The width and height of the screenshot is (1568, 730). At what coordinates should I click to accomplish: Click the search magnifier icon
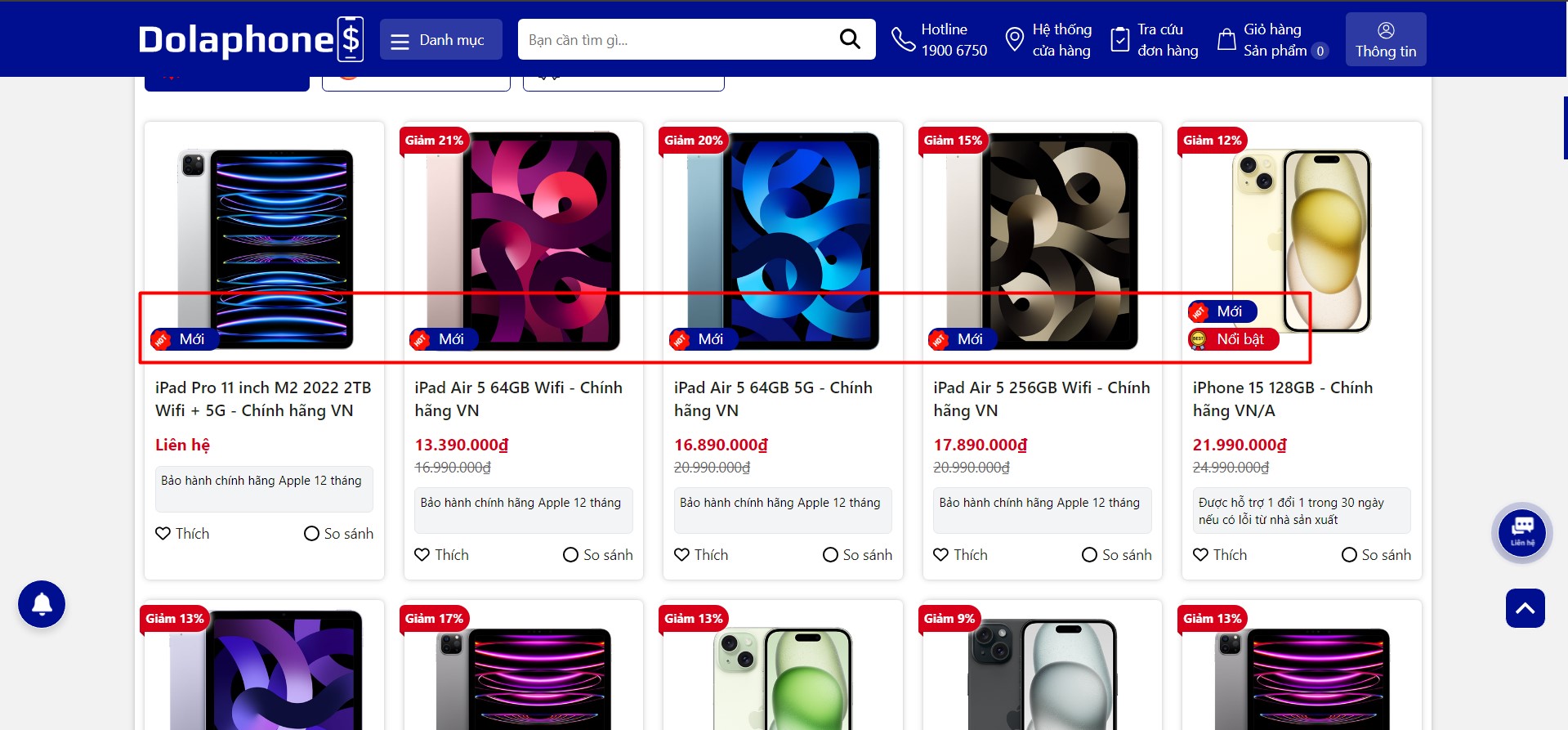point(850,39)
